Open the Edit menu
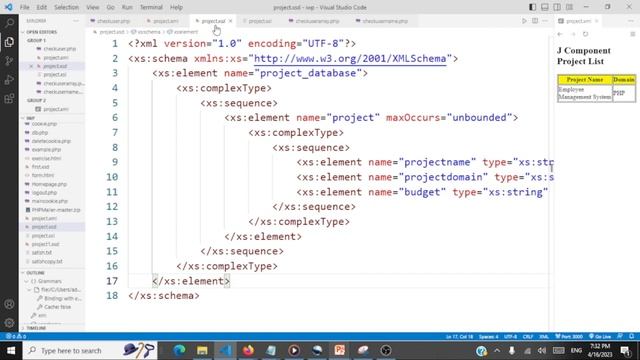 coord(42,7)
